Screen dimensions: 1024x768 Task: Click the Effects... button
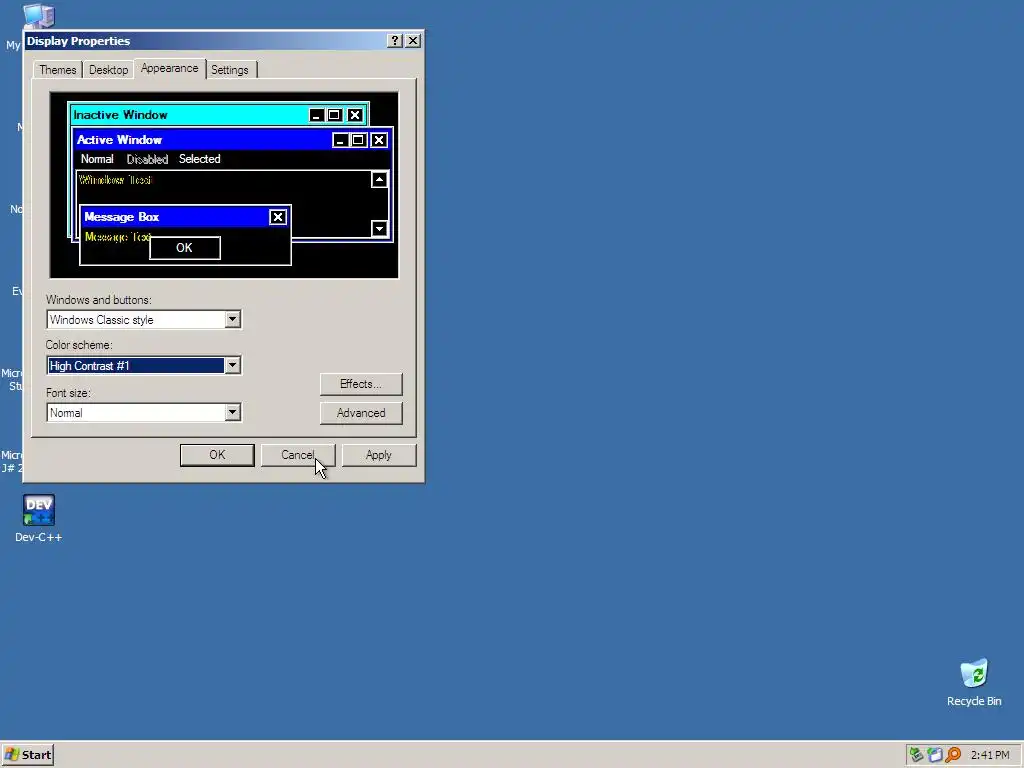[x=361, y=384]
